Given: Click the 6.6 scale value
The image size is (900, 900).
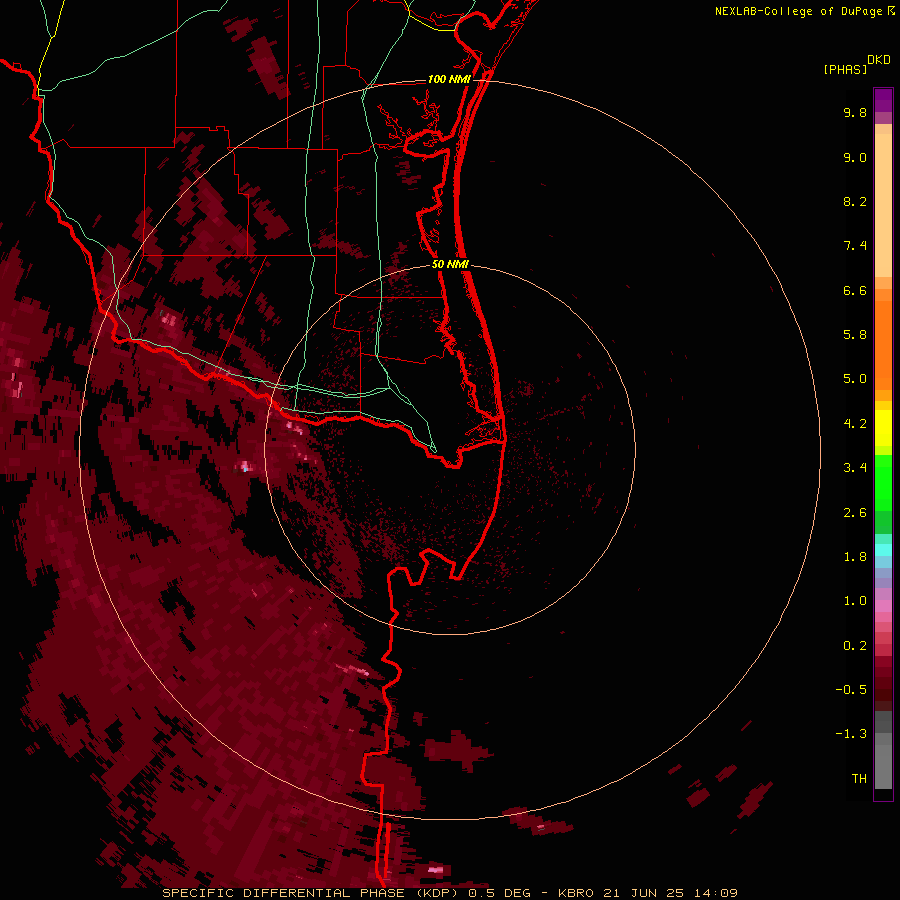Looking at the screenshot, I should click(855, 290).
